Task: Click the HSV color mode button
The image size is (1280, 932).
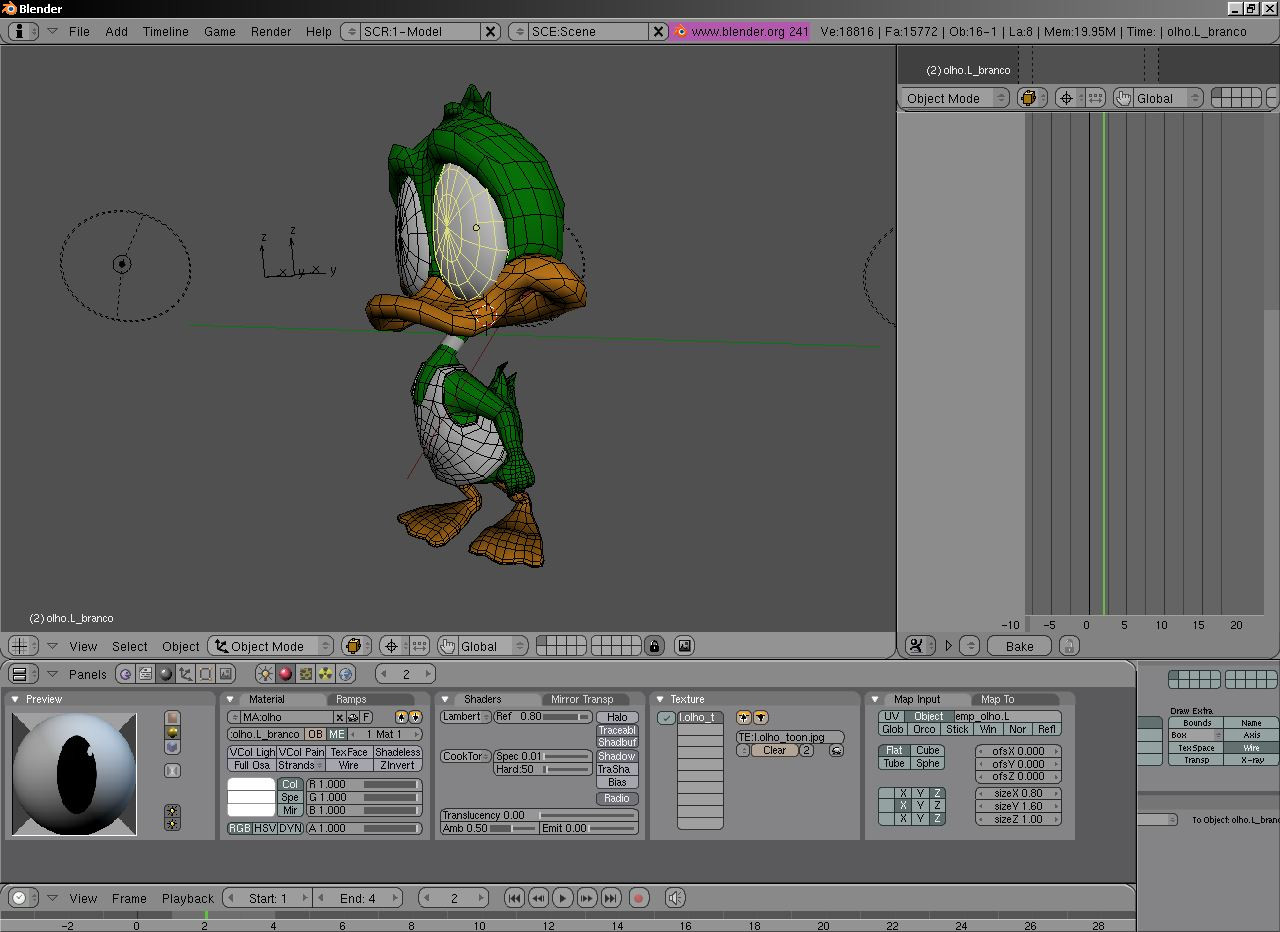Action: [265, 828]
